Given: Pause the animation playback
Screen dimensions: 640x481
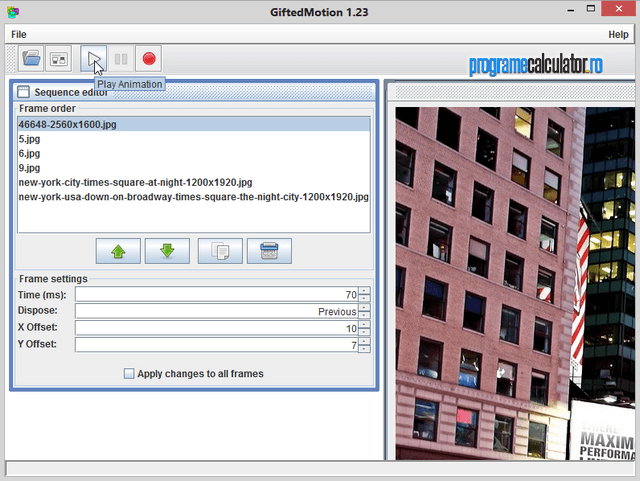Looking at the screenshot, I should point(121,59).
